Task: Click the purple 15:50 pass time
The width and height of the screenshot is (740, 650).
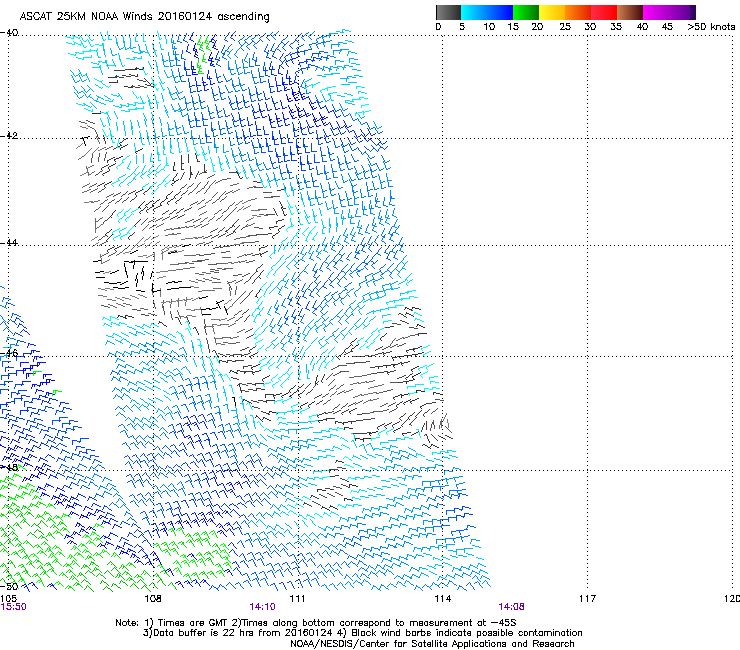Action: click(13, 607)
